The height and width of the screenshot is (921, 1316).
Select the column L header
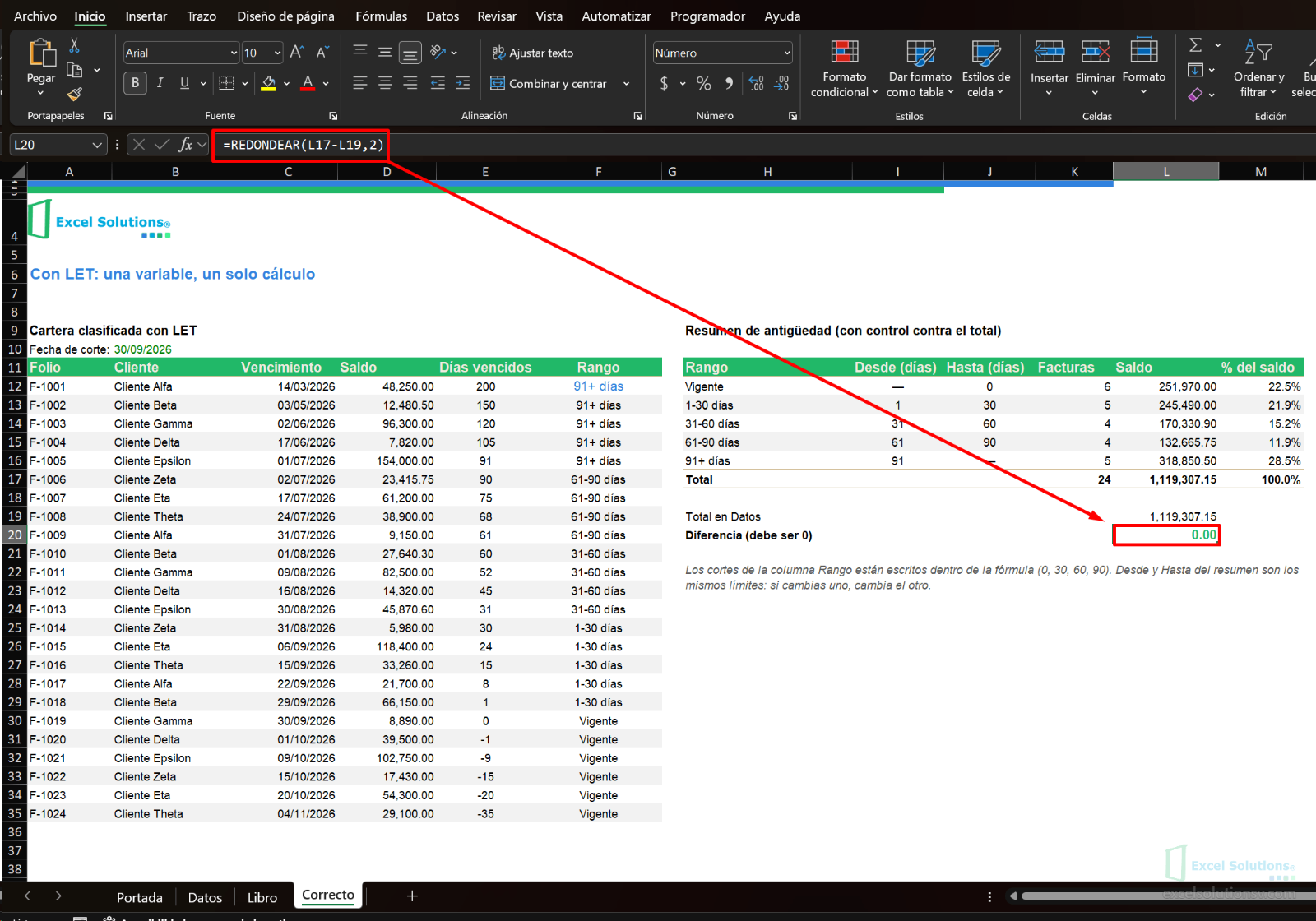pos(1165,171)
